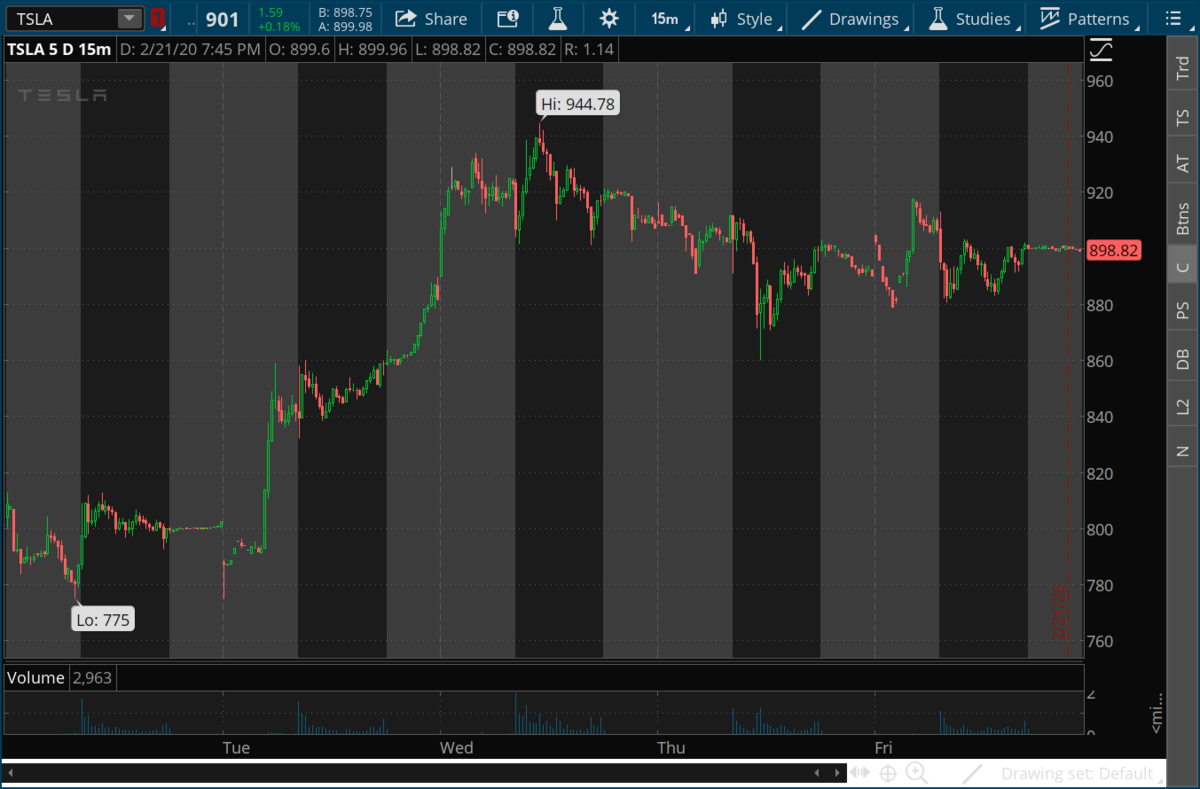Click the Lo: 775 price bubble
This screenshot has height=789, width=1200.
(x=102, y=620)
